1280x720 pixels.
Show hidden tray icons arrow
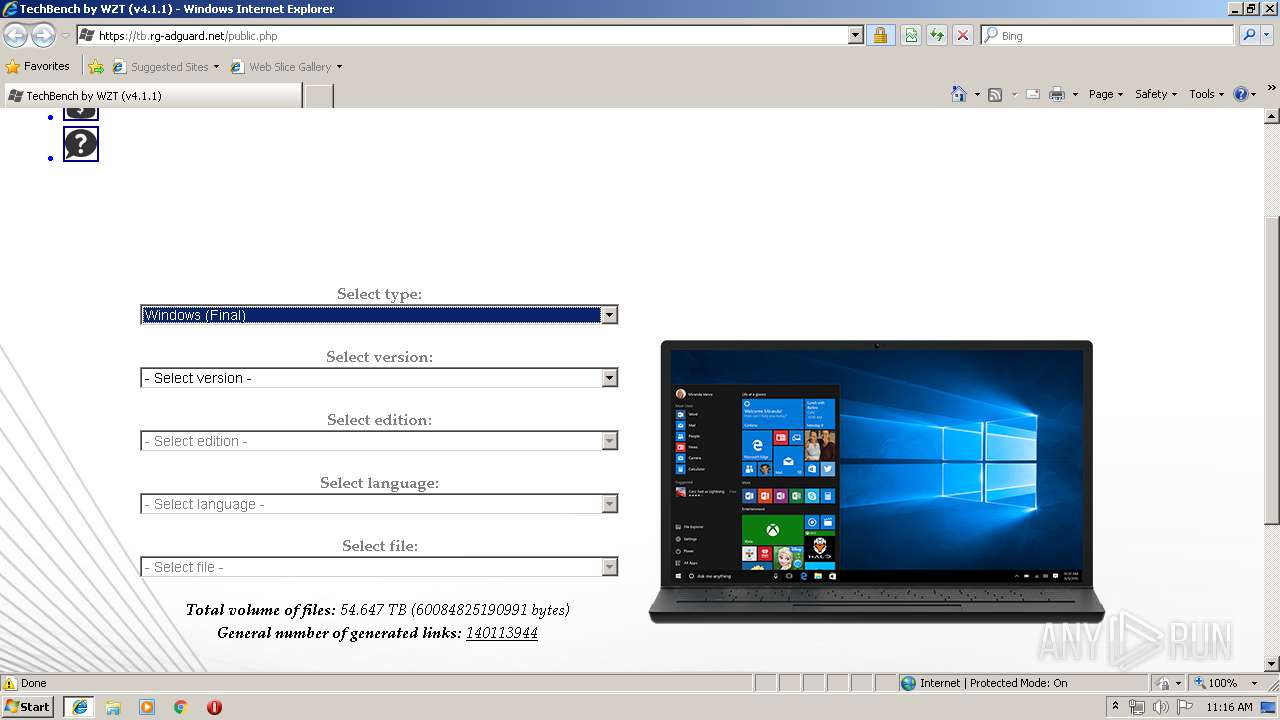click(1116, 707)
